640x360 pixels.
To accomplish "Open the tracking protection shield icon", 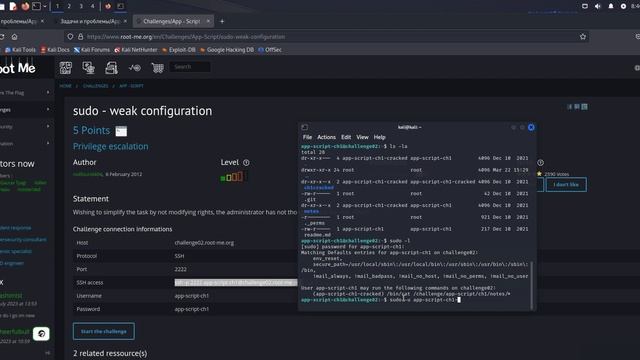I will (70, 37).
